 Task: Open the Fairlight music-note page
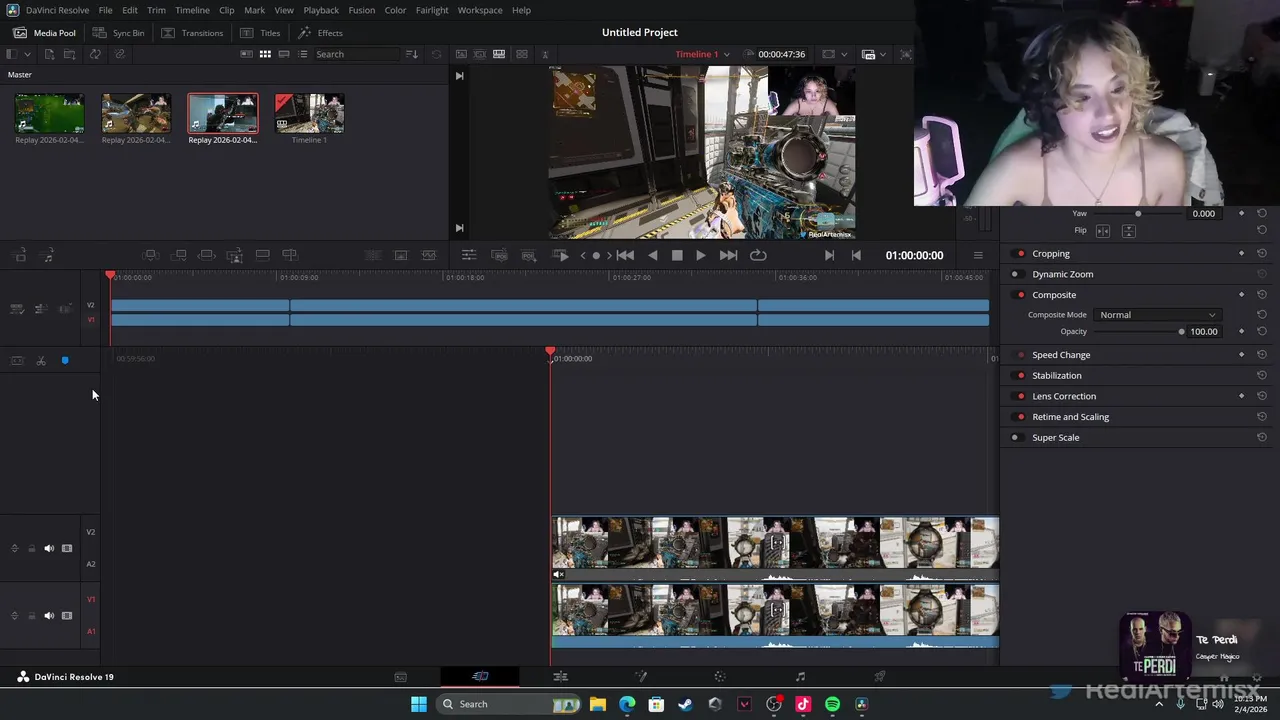pyautogui.click(x=800, y=677)
